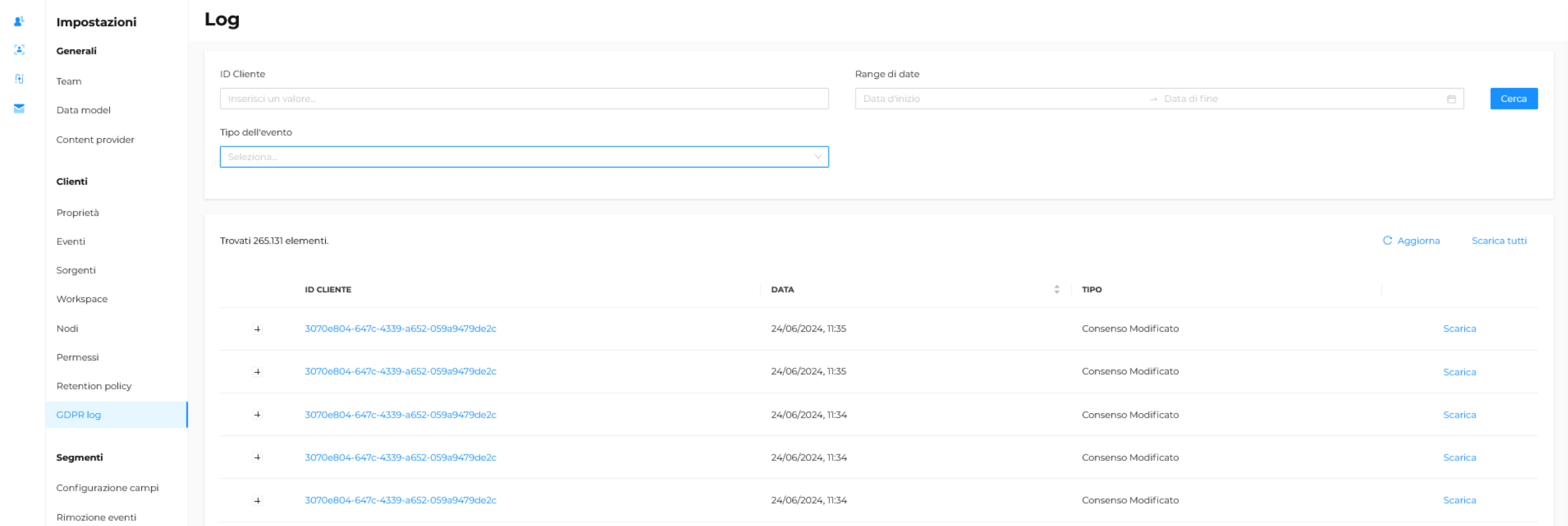Select GDPR log menu item

click(x=116, y=415)
